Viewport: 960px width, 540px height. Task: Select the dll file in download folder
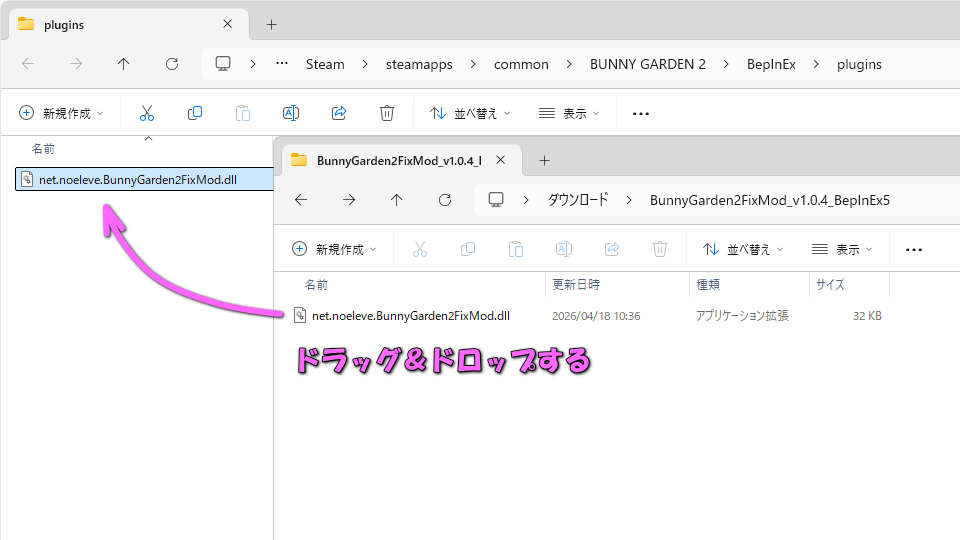click(410, 315)
